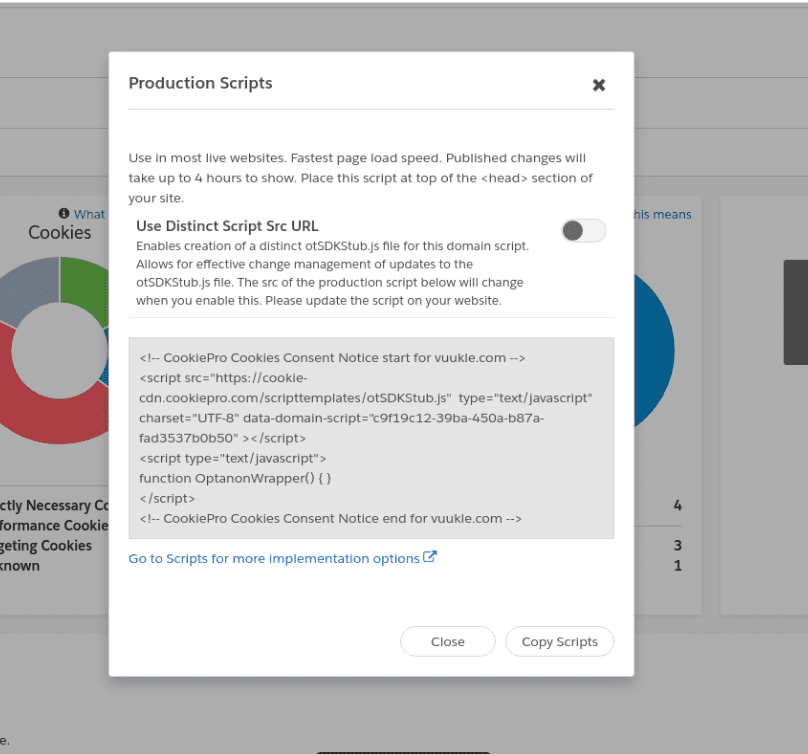
Task: Click the "geting Cookies" legend row
Action: [46, 546]
